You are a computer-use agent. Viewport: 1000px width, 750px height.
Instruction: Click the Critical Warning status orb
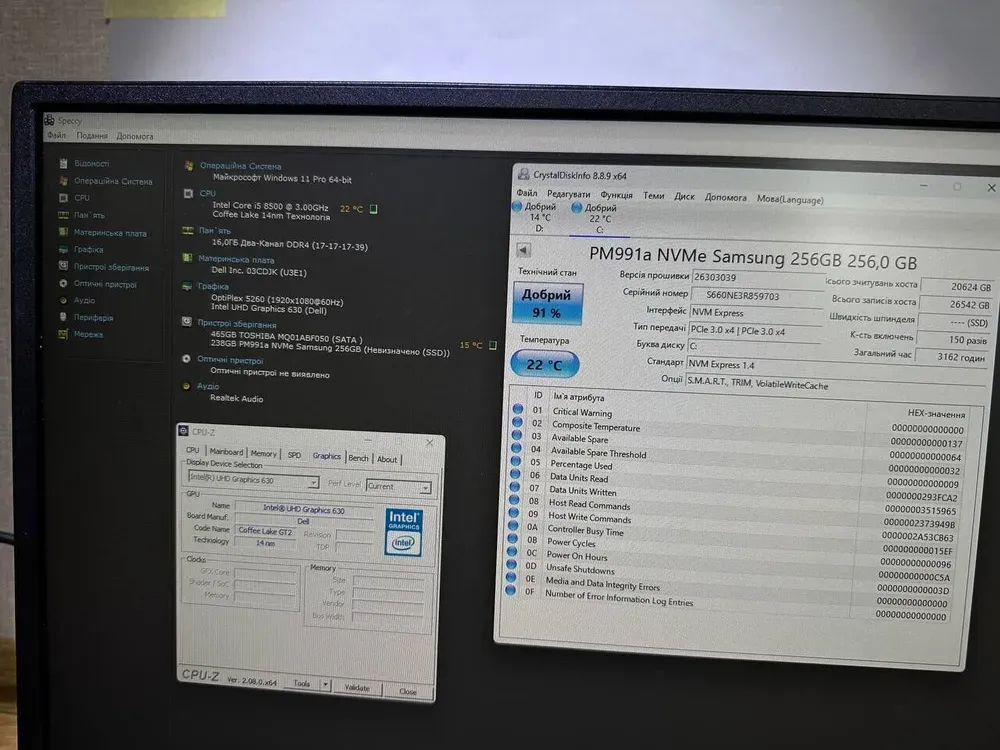pos(517,409)
